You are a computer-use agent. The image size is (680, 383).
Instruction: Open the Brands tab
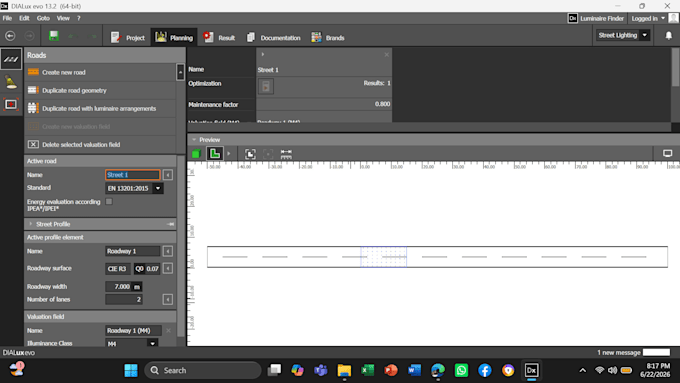tap(327, 38)
